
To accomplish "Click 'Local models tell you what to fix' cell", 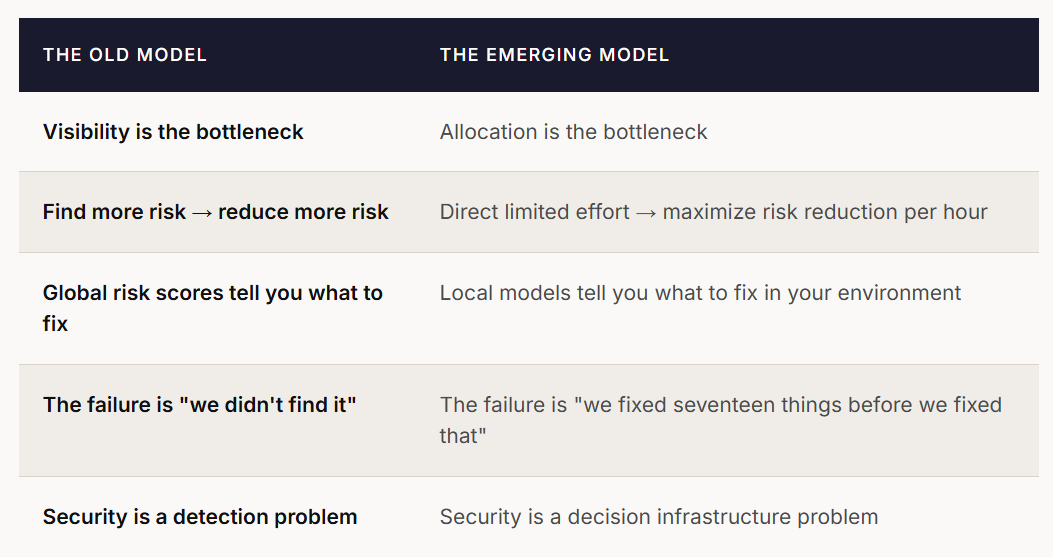I will [700, 293].
